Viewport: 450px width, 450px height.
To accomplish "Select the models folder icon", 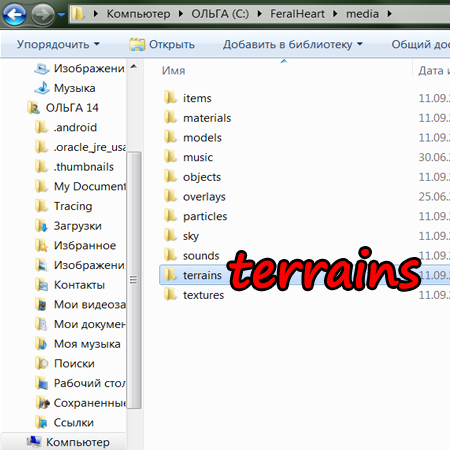I will [170, 137].
